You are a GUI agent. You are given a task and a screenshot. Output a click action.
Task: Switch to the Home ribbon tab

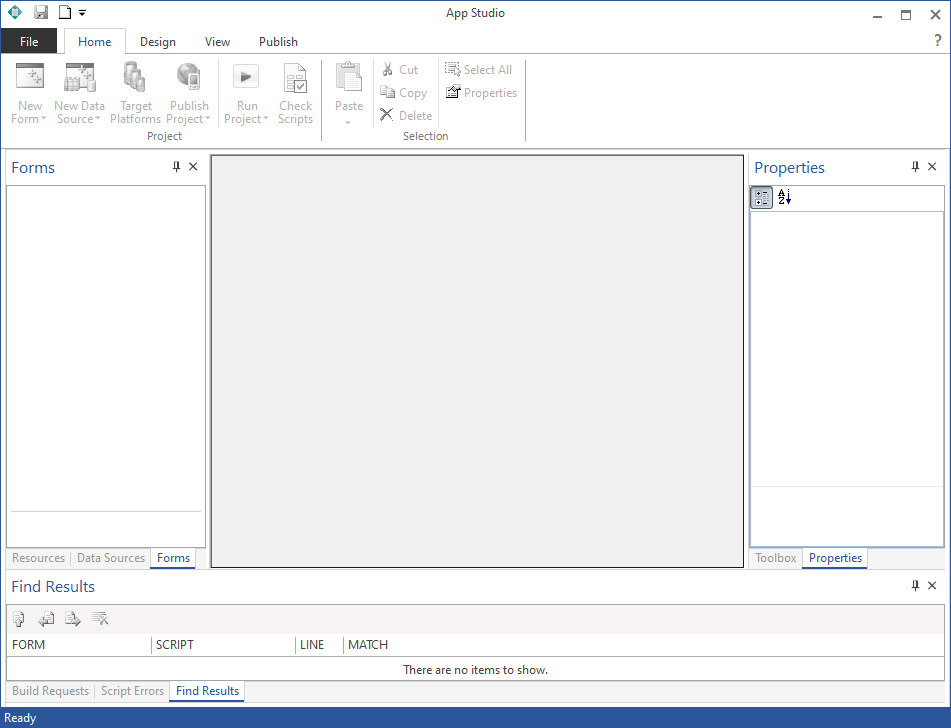tap(95, 41)
